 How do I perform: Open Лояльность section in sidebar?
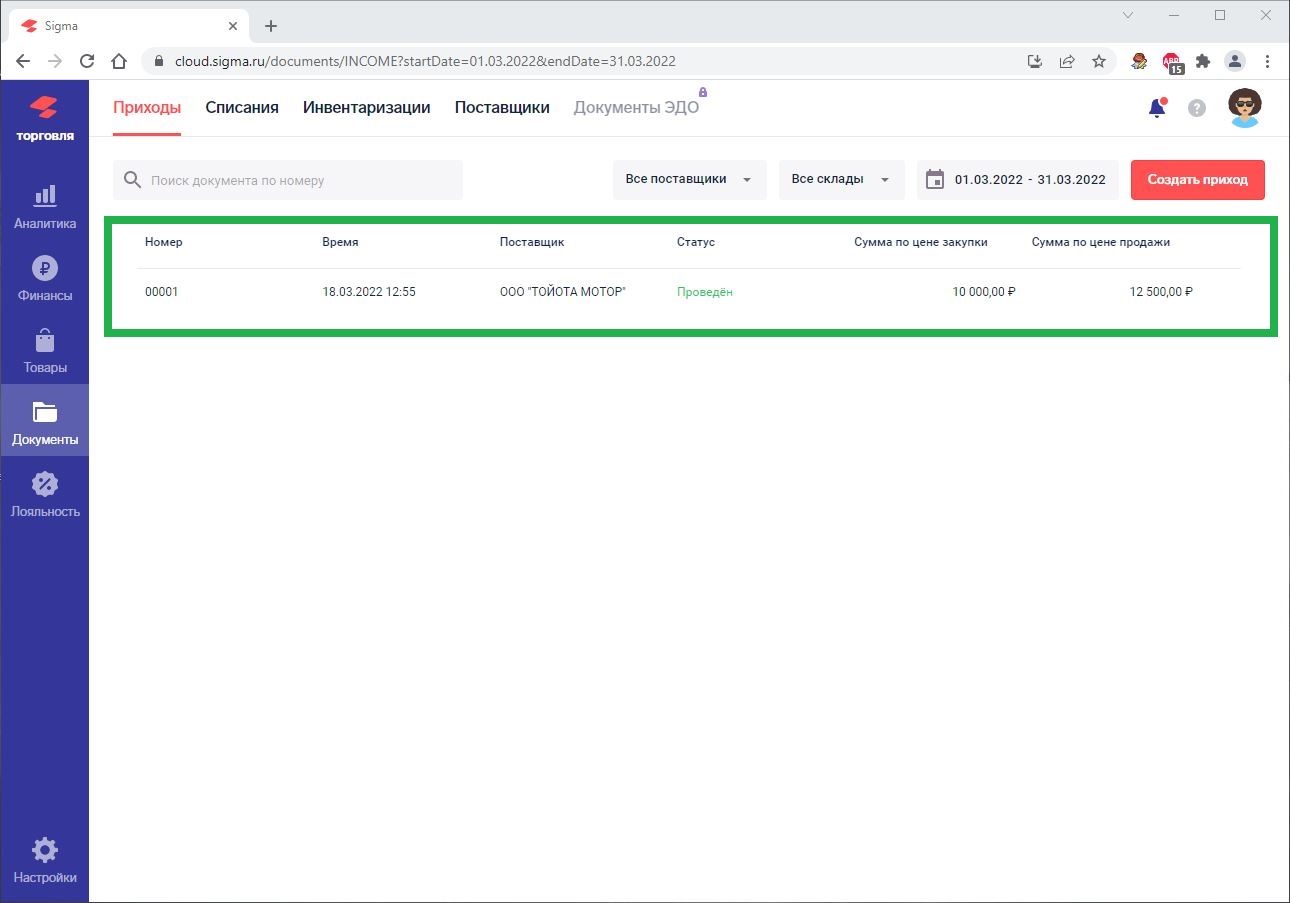tap(44, 495)
